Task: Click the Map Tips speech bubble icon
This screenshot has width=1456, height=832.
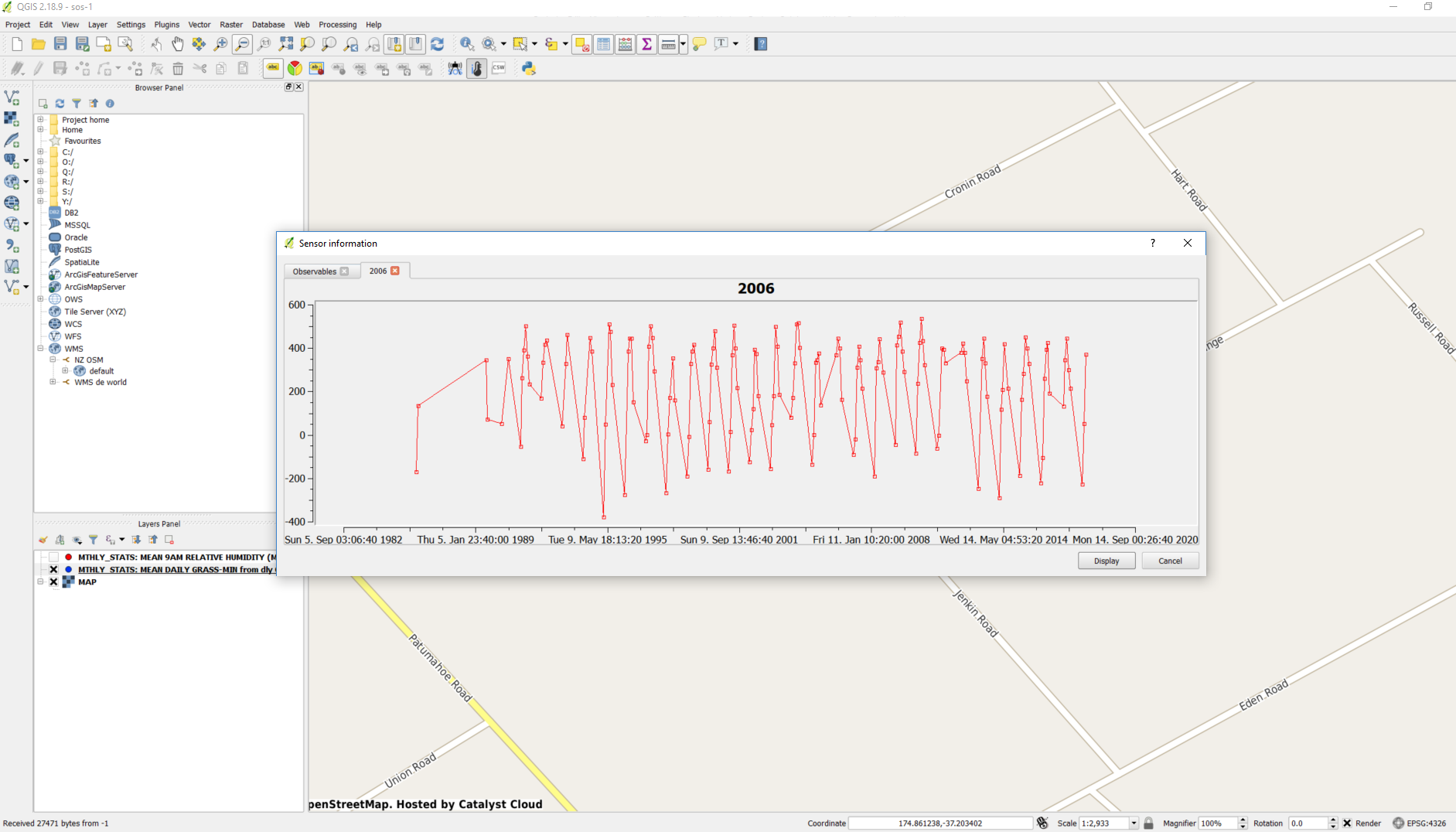Action: pyautogui.click(x=700, y=44)
